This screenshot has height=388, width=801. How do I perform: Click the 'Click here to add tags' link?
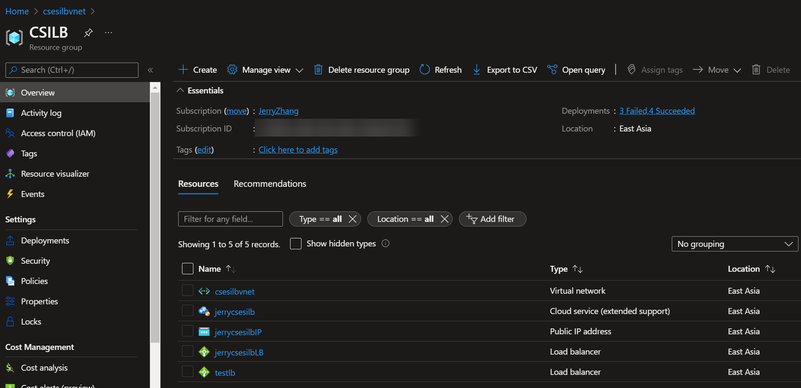[x=298, y=150]
